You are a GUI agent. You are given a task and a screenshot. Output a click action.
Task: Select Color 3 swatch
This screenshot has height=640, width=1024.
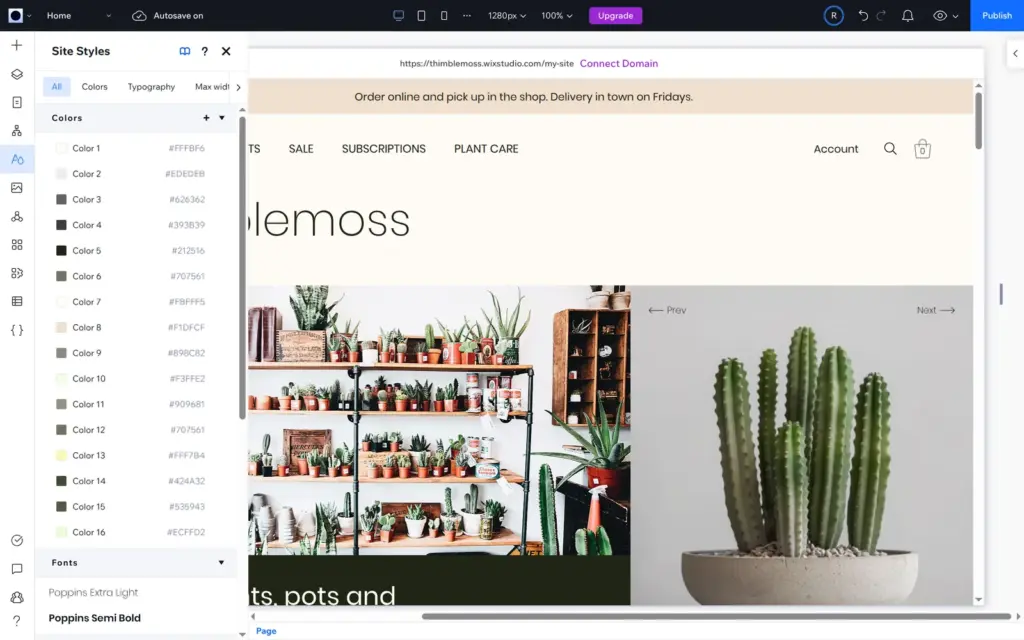[x=61, y=199]
